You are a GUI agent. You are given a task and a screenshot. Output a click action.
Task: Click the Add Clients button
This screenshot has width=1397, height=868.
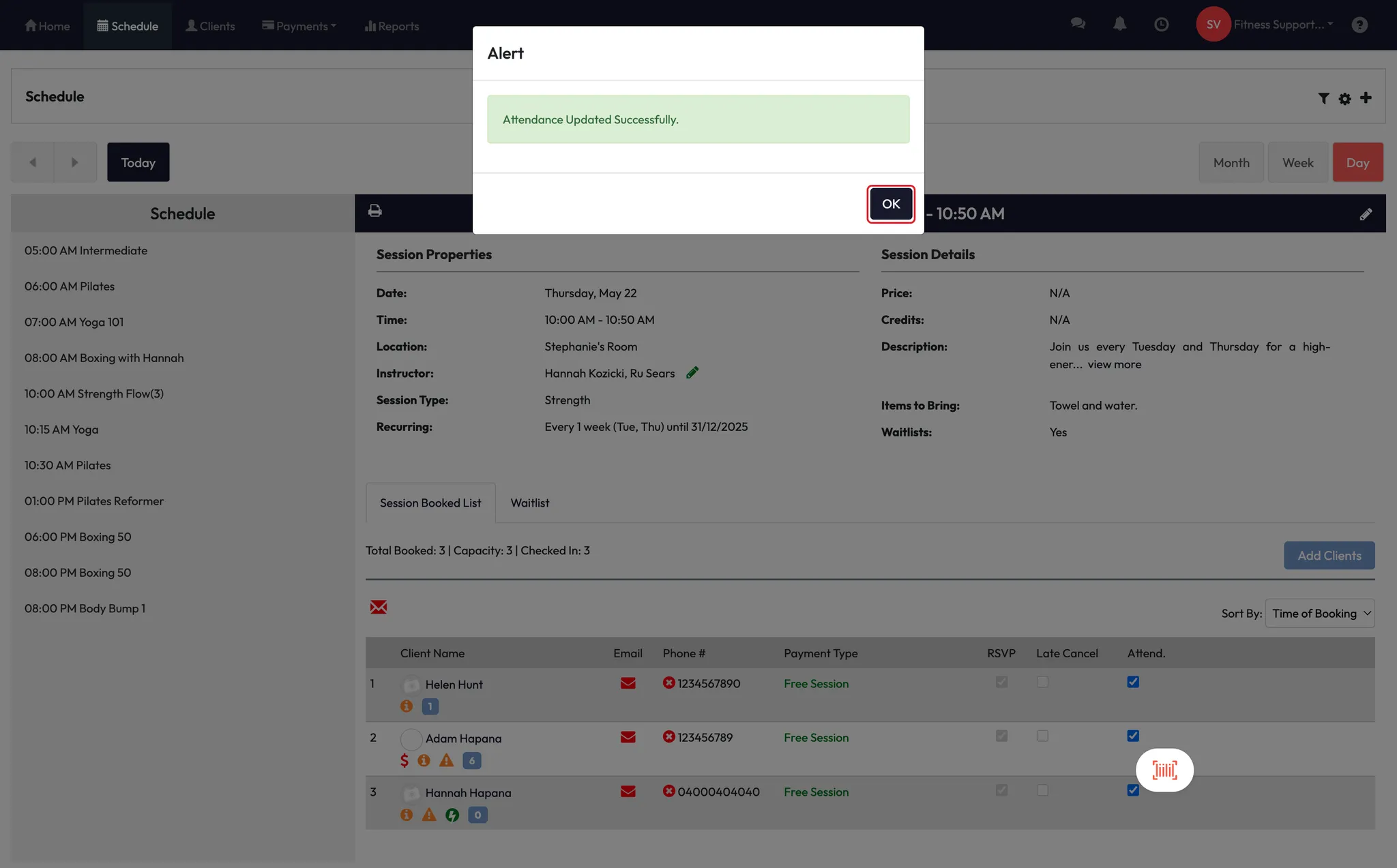1329,556
